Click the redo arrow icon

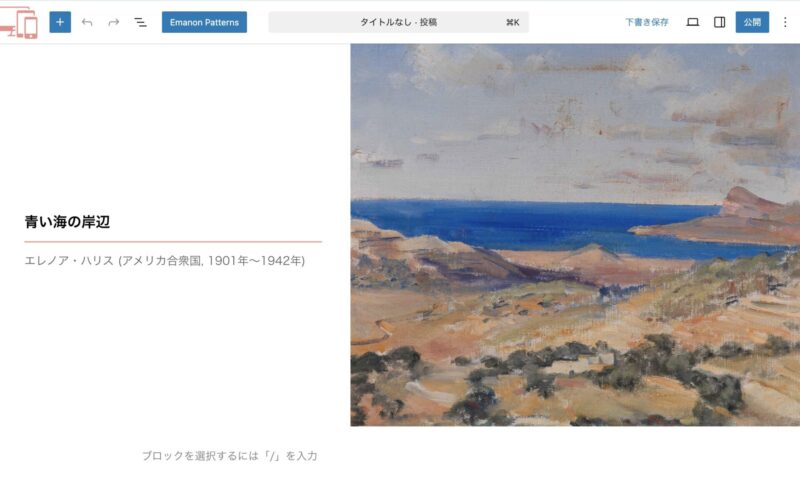click(x=114, y=22)
